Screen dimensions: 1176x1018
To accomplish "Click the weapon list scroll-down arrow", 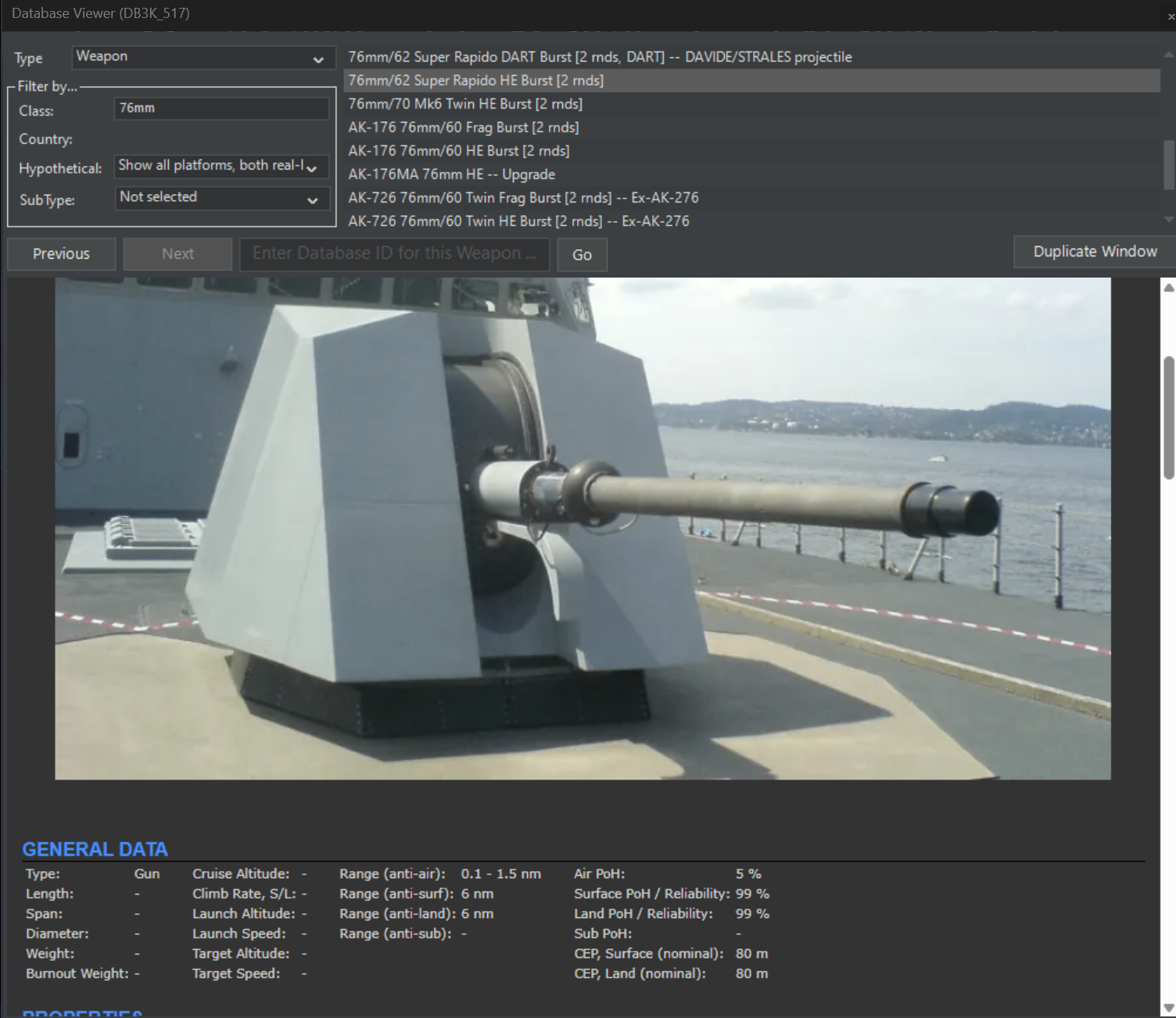I will pos(1169,220).
